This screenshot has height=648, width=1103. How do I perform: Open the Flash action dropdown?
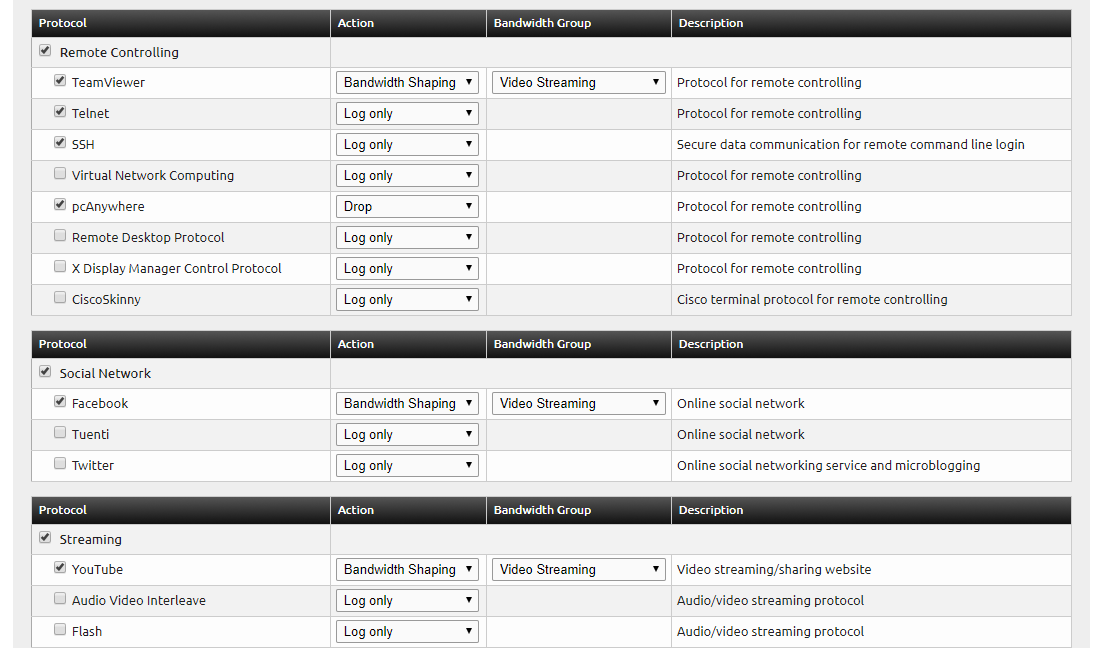pyautogui.click(x=407, y=631)
